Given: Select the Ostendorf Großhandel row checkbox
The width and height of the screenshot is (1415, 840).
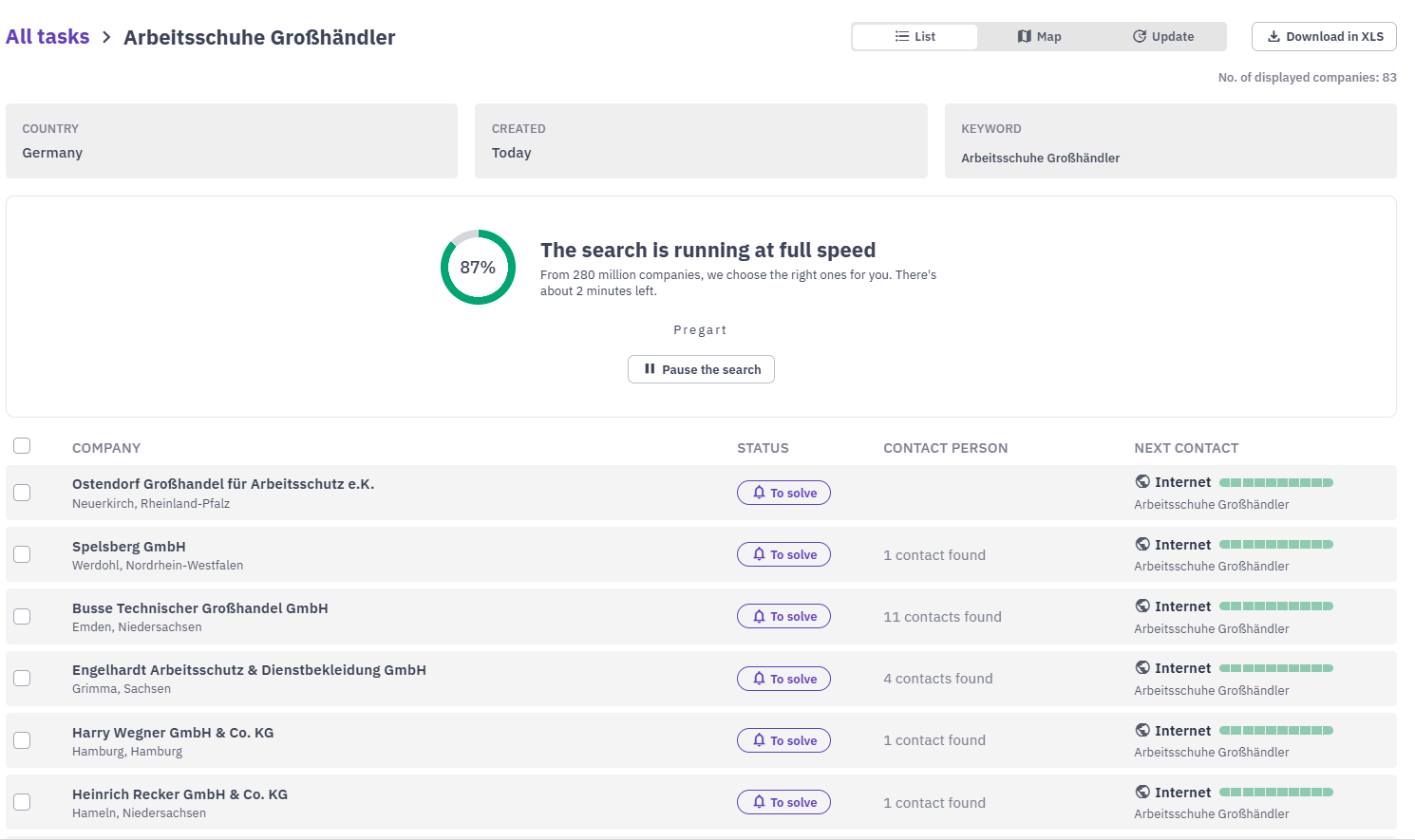Looking at the screenshot, I should [x=22, y=493].
